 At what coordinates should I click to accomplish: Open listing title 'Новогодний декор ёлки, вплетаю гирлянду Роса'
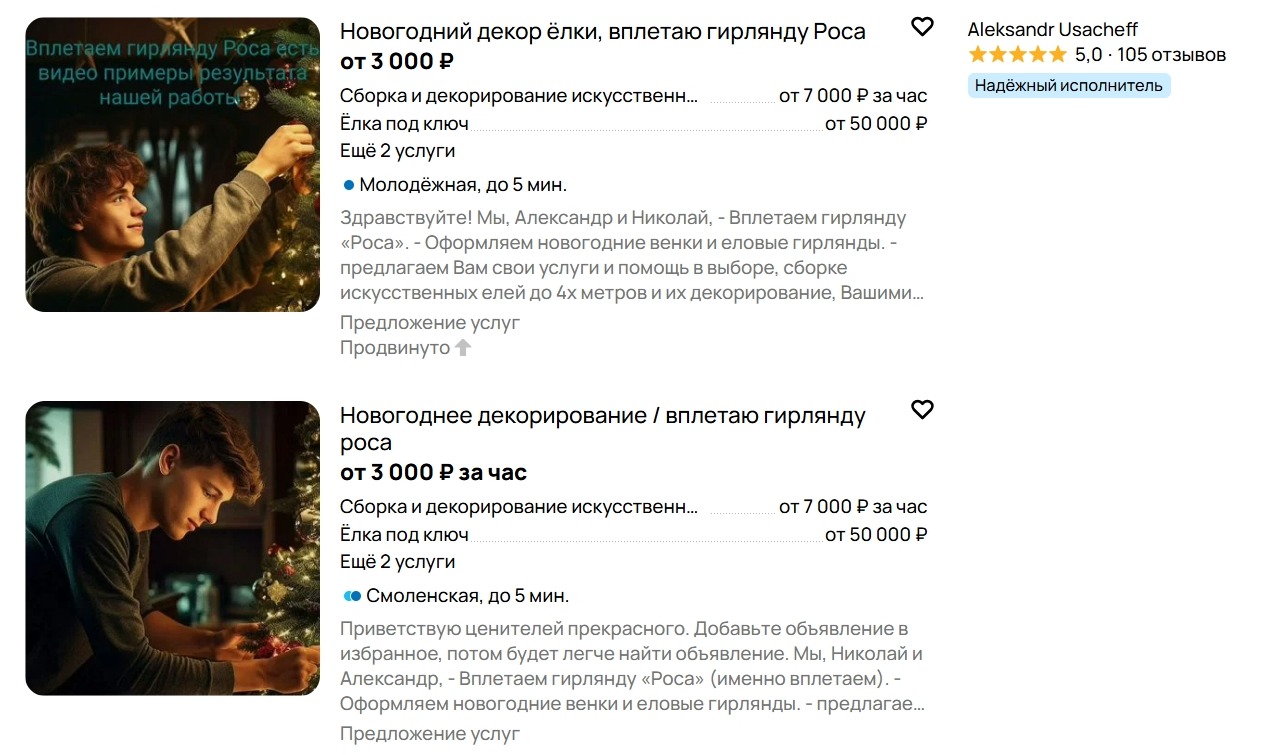(602, 32)
